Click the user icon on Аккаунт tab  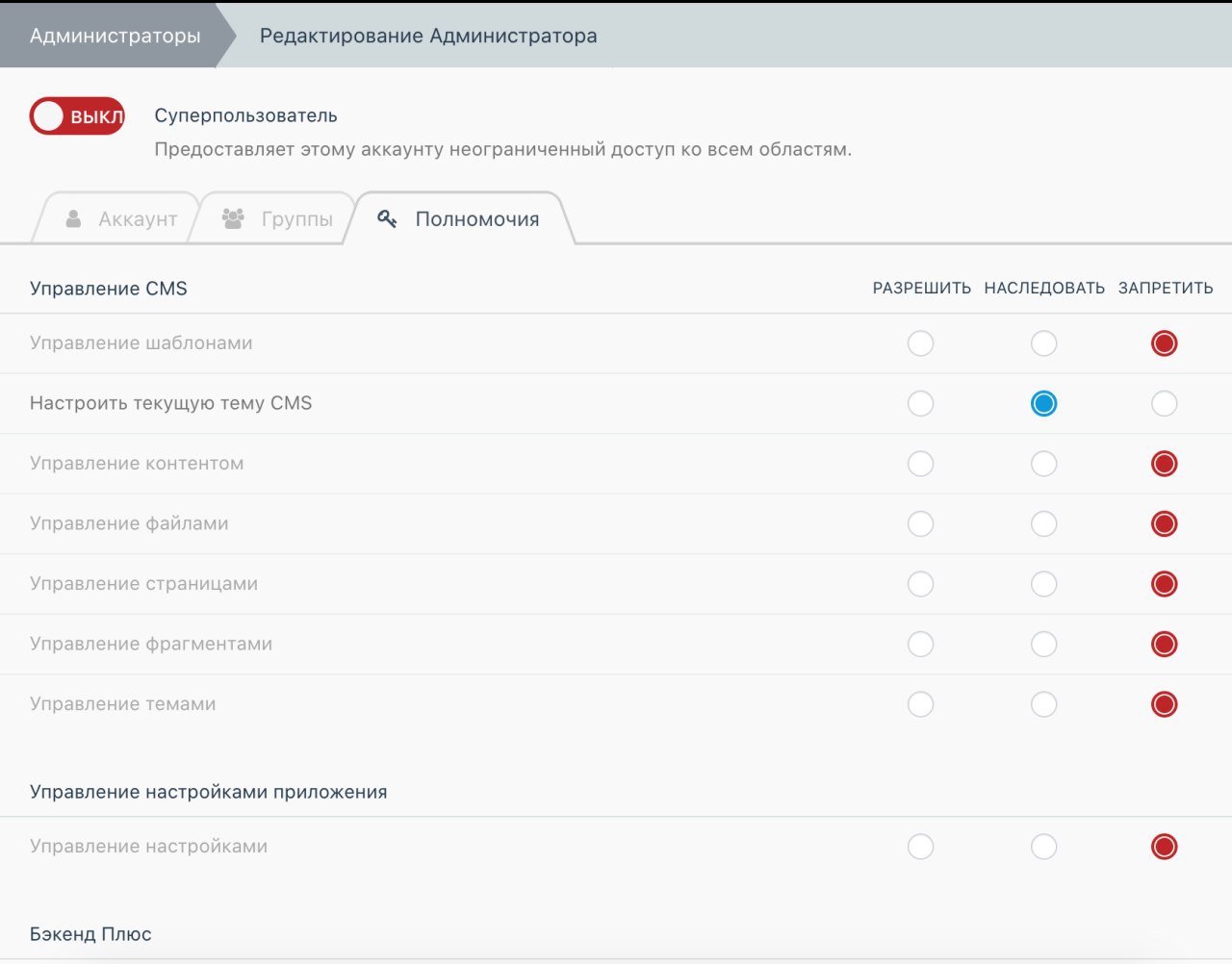tap(73, 218)
